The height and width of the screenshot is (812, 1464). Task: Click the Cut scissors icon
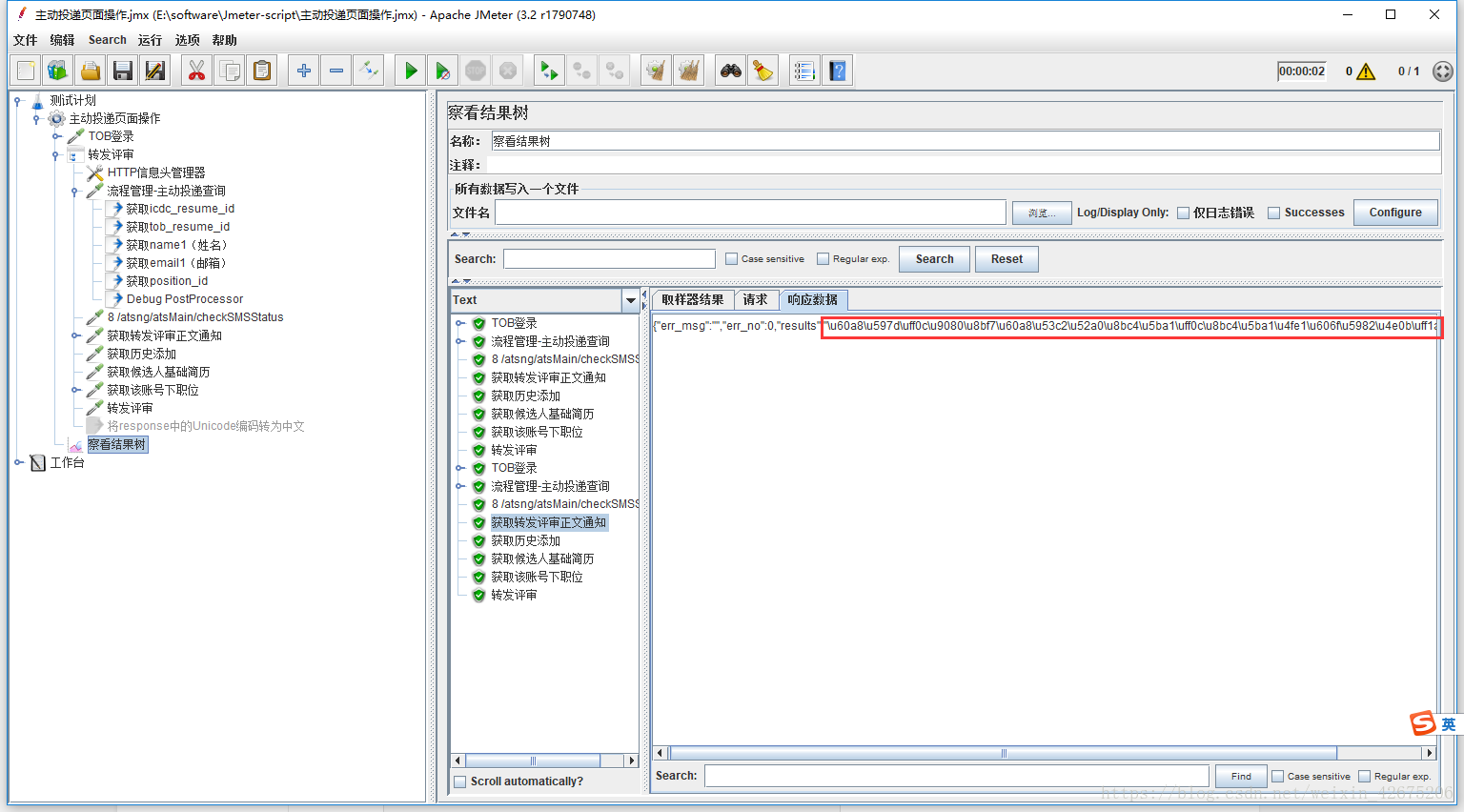[197, 71]
